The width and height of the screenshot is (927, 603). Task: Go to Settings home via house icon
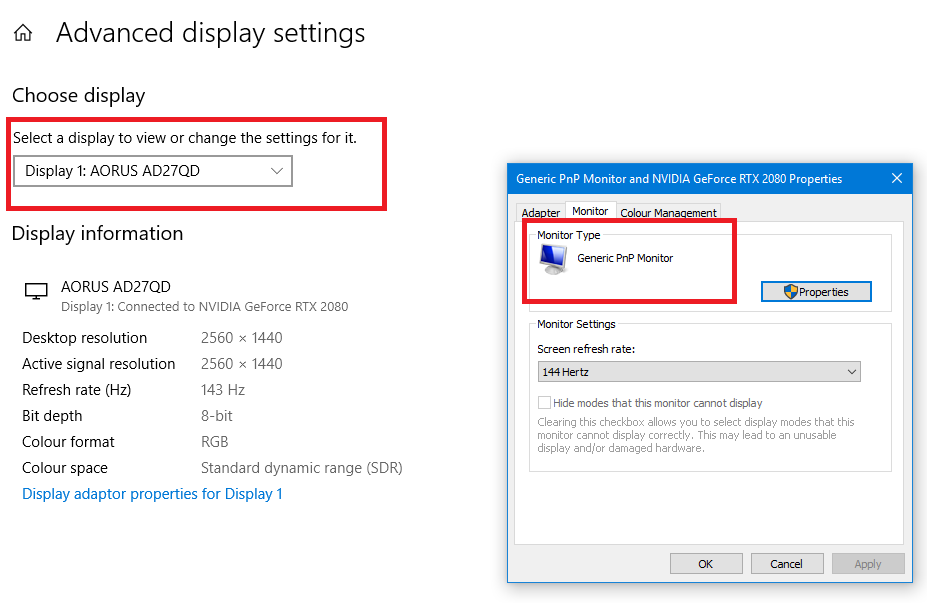[x=23, y=33]
